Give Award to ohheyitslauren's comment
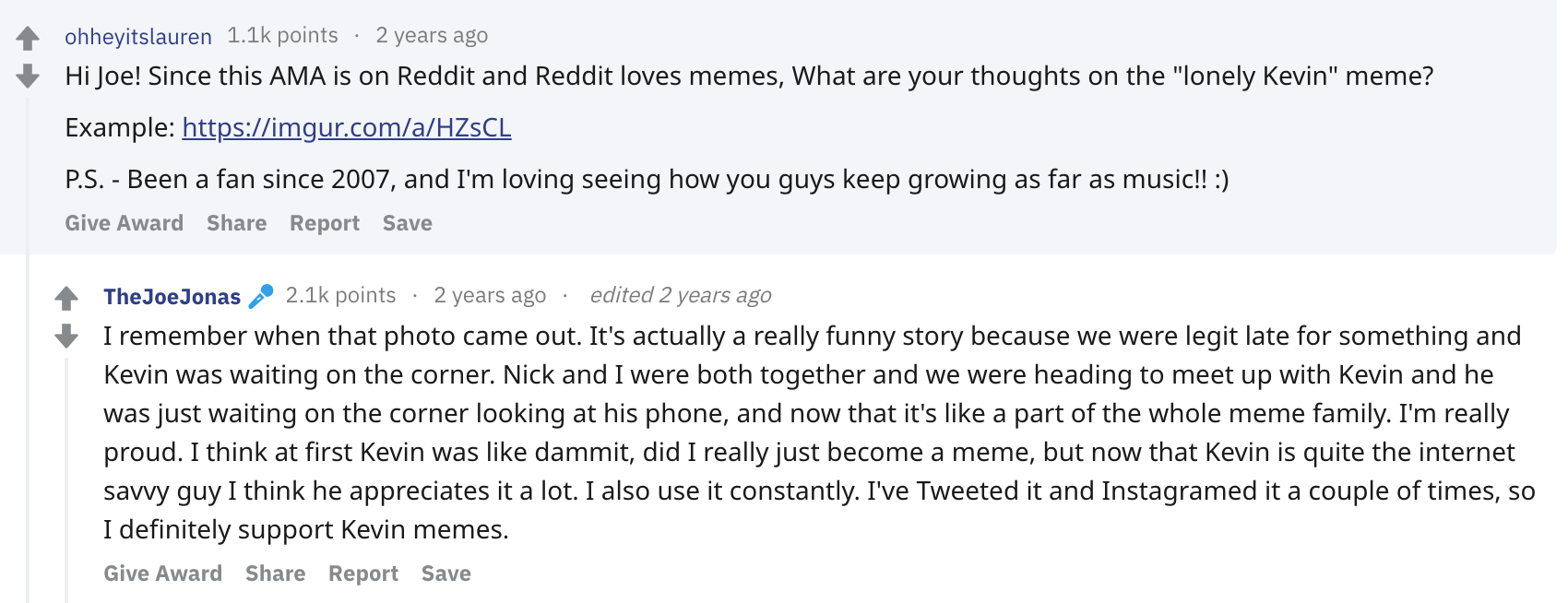The image size is (1568, 603). [124, 222]
